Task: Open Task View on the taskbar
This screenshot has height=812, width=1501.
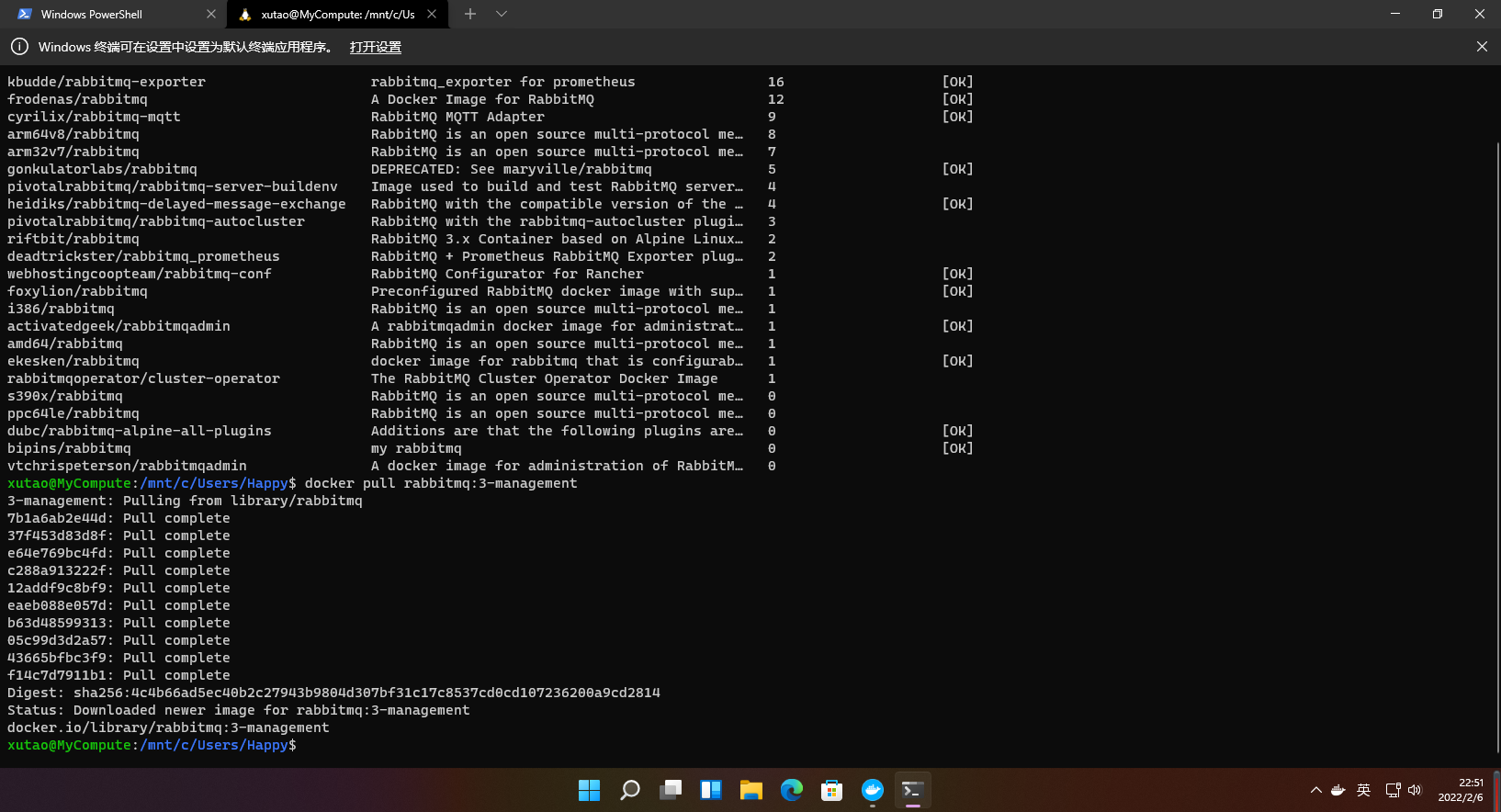Action: pyautogui.click(x=671, y=790)
